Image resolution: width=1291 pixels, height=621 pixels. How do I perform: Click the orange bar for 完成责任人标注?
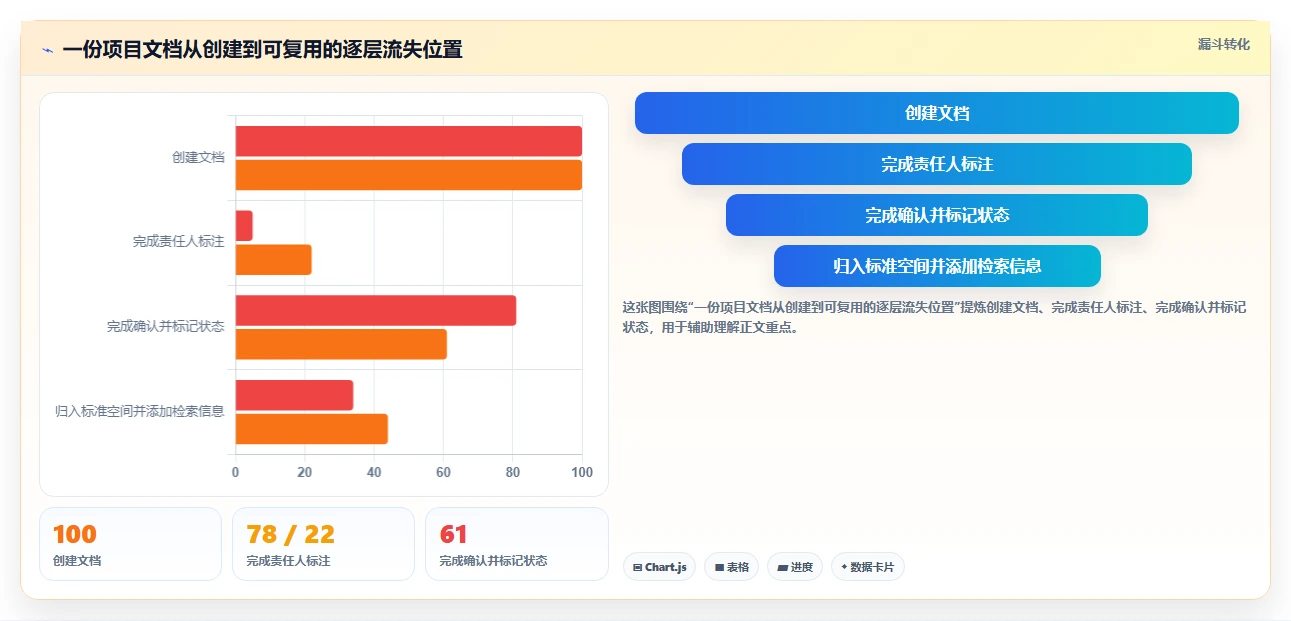(274, 260)
